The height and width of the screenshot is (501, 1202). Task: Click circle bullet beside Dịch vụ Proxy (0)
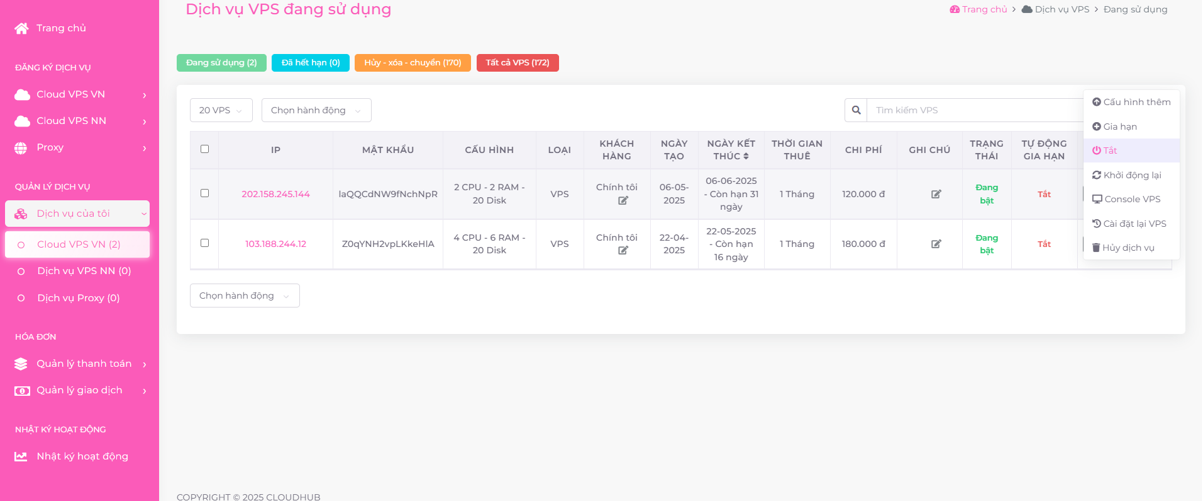point(21,298)
